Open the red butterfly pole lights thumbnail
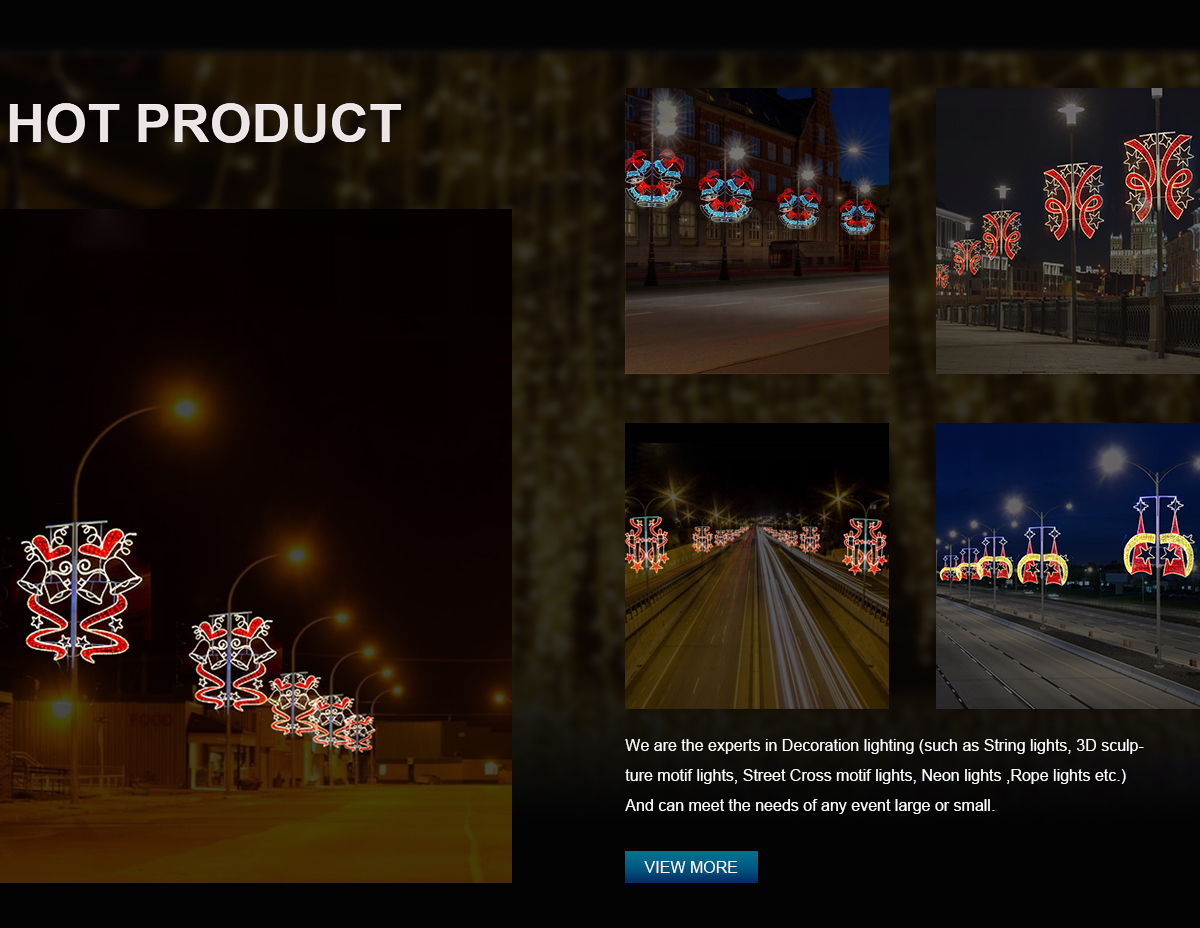 point(1068,231)
